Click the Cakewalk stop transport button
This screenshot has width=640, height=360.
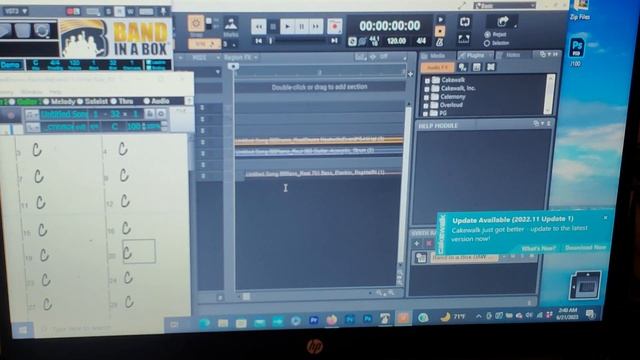(273, 27)
